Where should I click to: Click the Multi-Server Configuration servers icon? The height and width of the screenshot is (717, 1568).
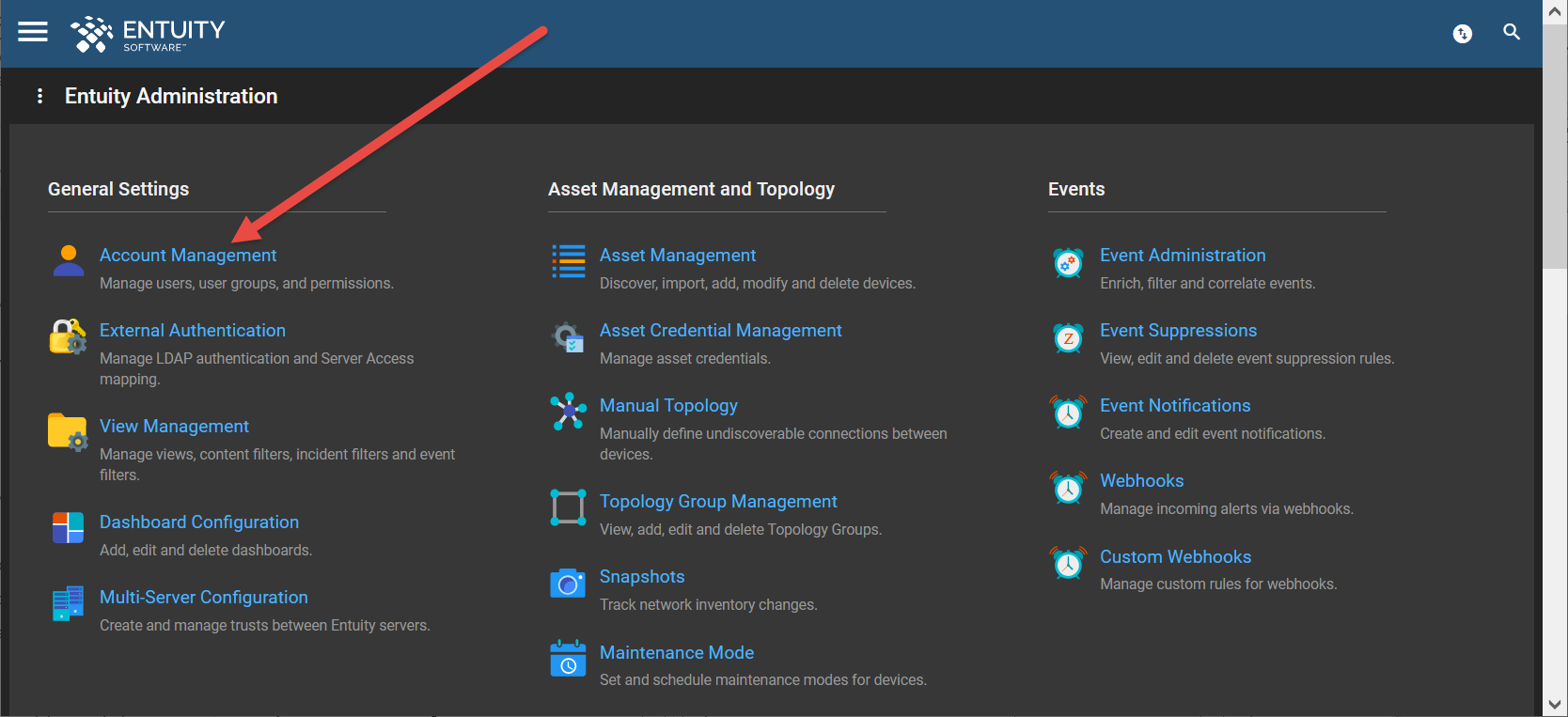coord(68,603)
